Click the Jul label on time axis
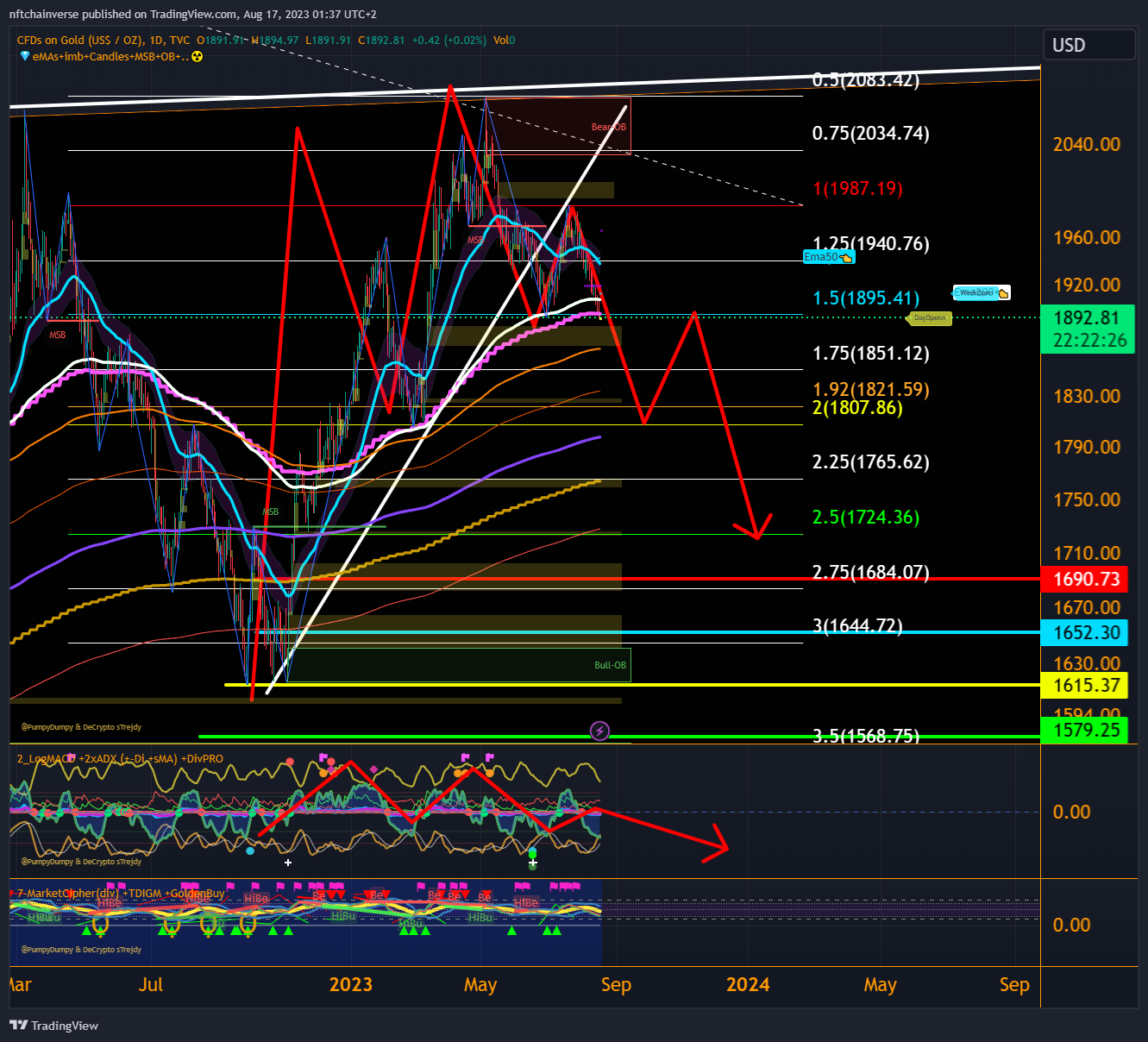Viewport: 1148px width, 1042px height. pos(151,985)
